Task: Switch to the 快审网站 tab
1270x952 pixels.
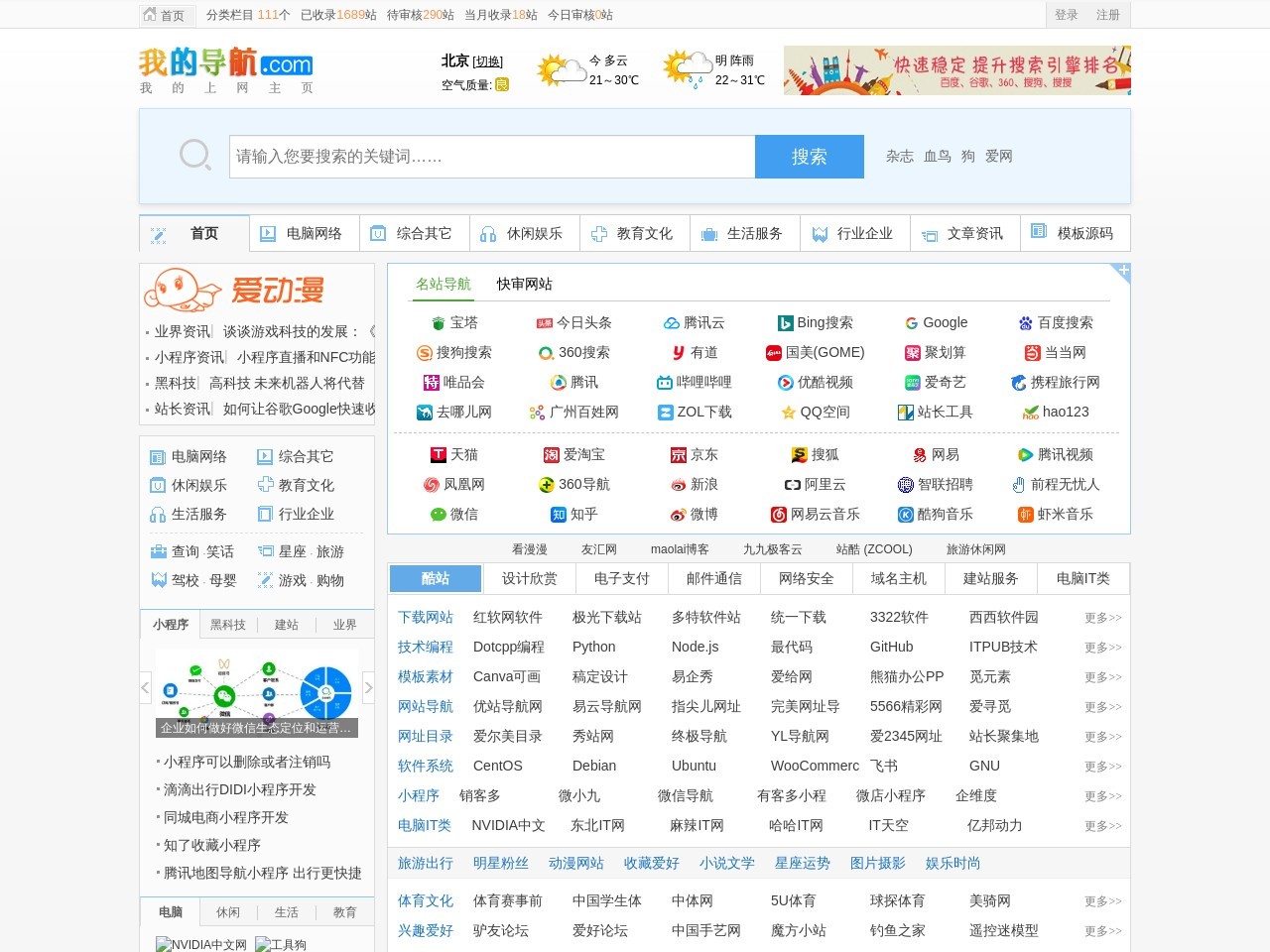Action: click(525, 285)
